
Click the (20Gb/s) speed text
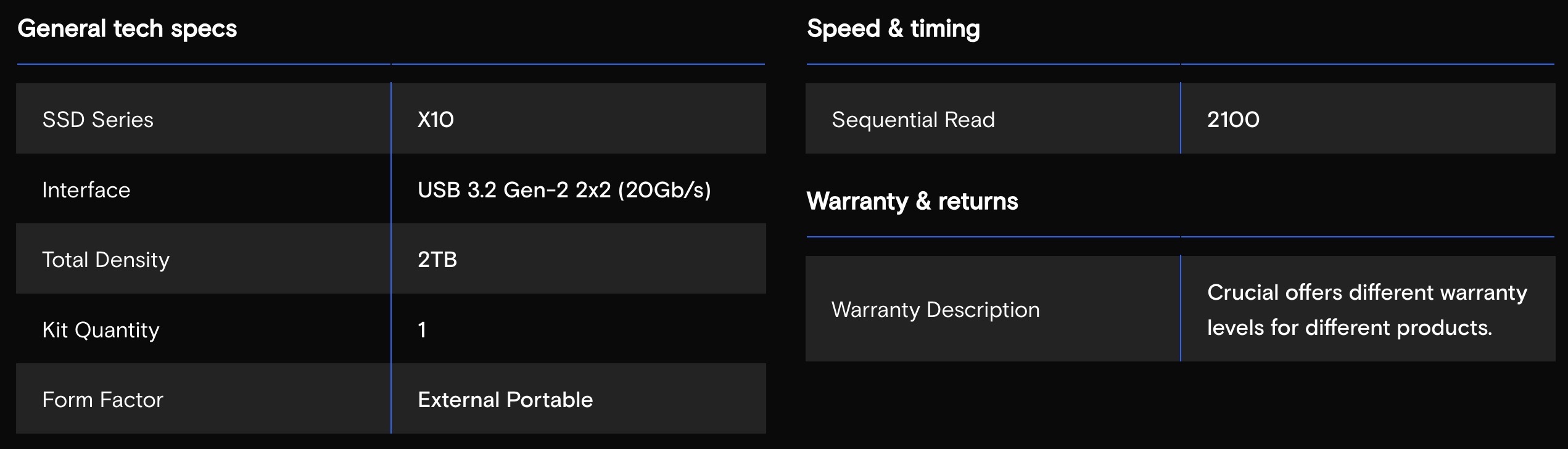click(x=664, y=190)
